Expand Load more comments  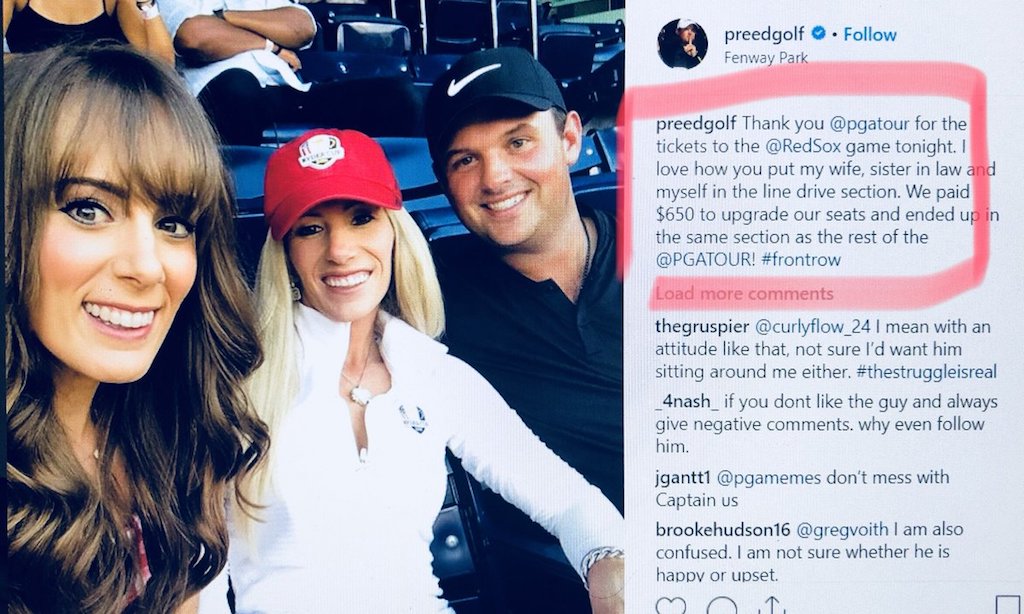pyautogui.click(x=744, y=294)
